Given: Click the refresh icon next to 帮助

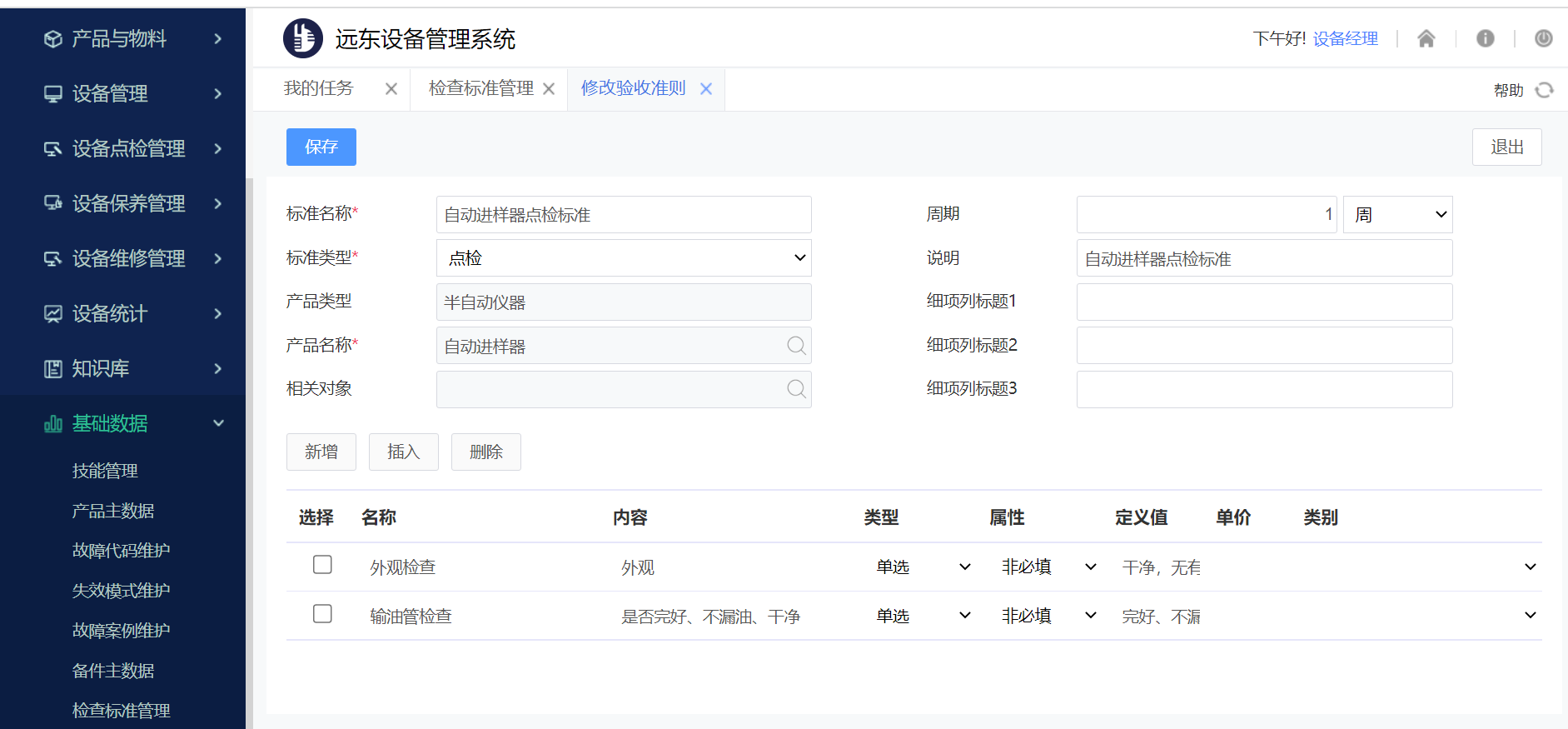Looking at the screenshot, I should tap(1545, 90).
